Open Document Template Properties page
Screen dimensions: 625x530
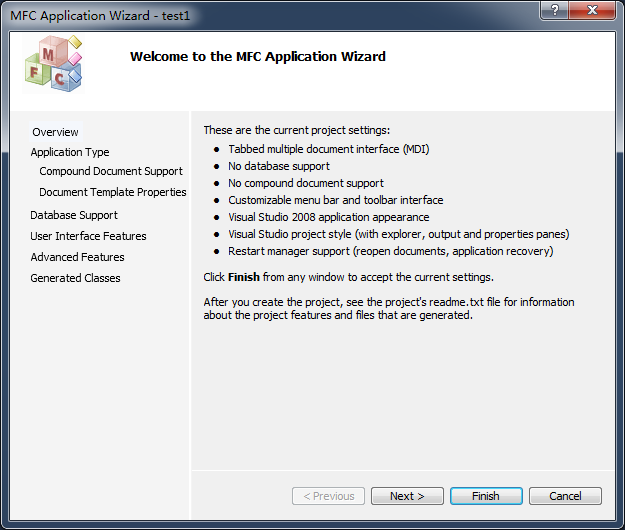coord(113,192)
